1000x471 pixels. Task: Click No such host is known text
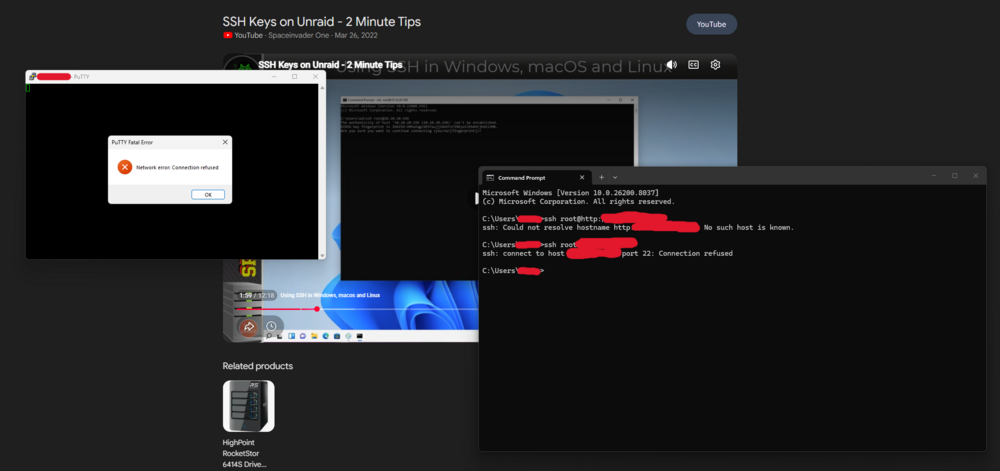click(x=748, y=228)
